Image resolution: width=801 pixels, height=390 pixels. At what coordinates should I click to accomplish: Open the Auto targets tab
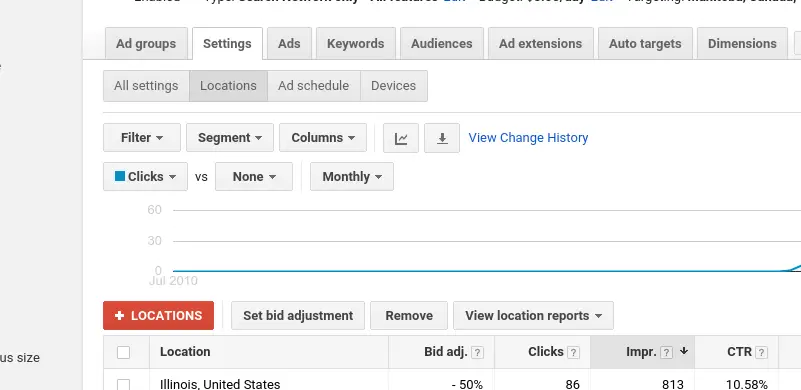click(645, 44)
